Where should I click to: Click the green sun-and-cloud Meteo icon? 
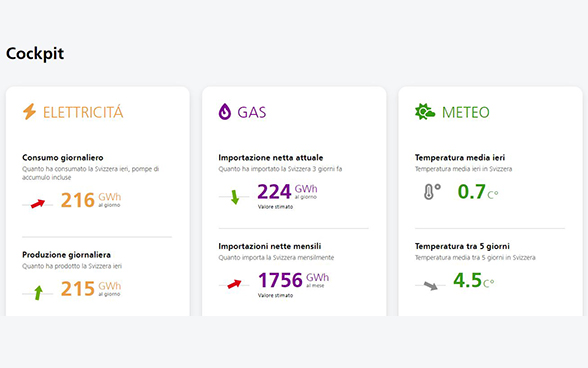coord(425,112)
